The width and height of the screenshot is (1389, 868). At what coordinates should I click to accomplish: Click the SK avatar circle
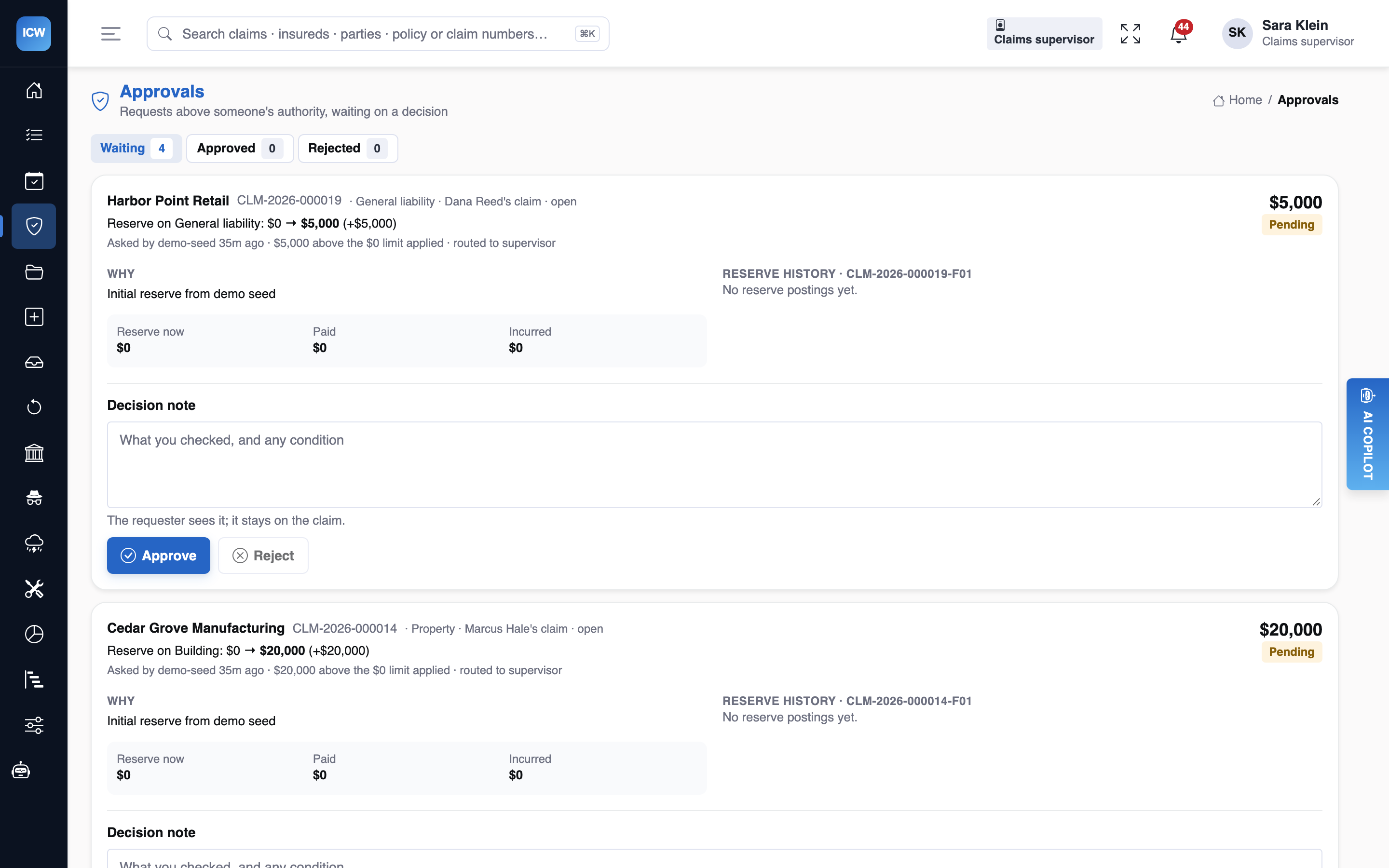(1237, 33)
